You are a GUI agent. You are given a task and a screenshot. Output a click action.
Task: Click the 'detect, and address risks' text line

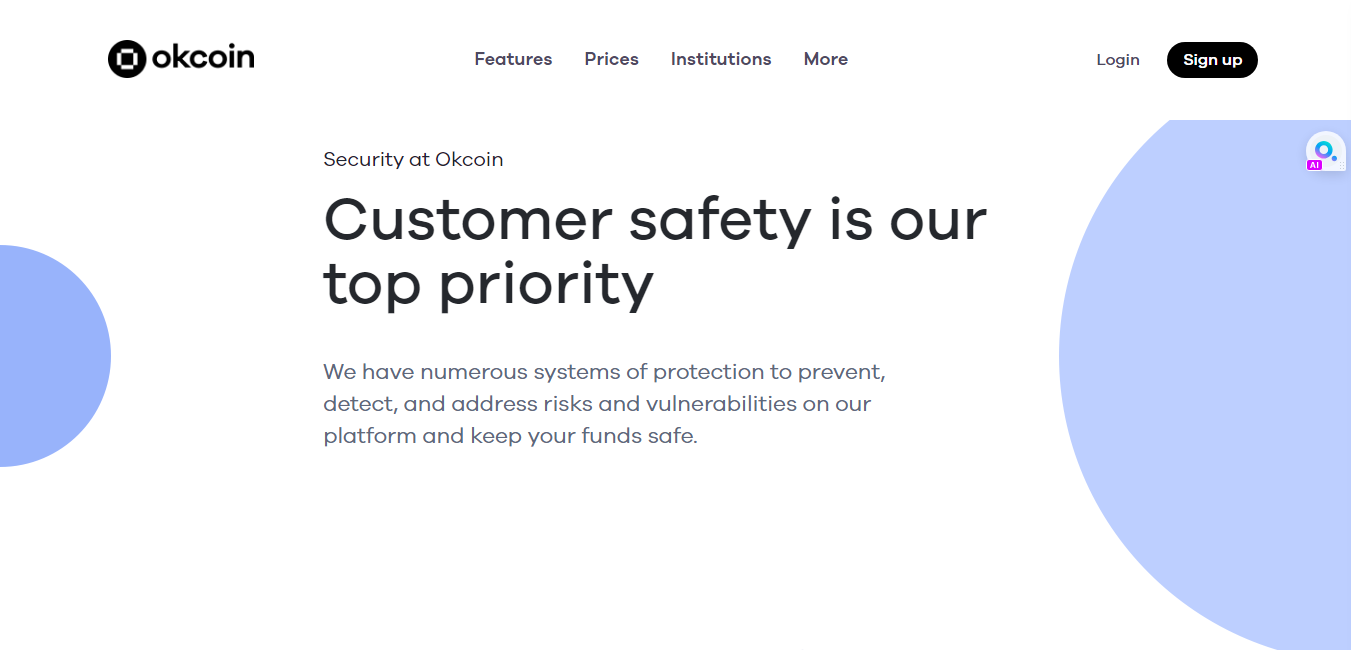597,404
